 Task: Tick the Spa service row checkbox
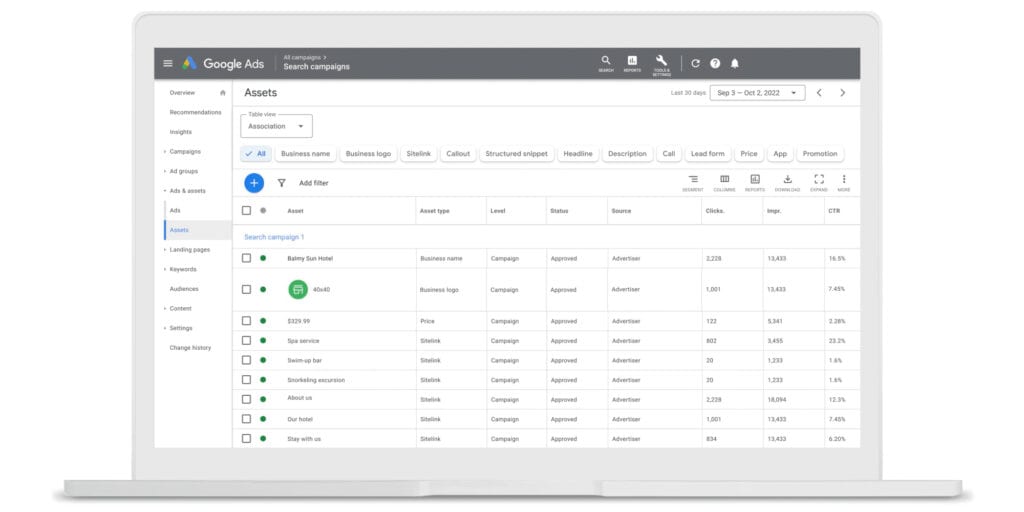(x=246, y=340)
